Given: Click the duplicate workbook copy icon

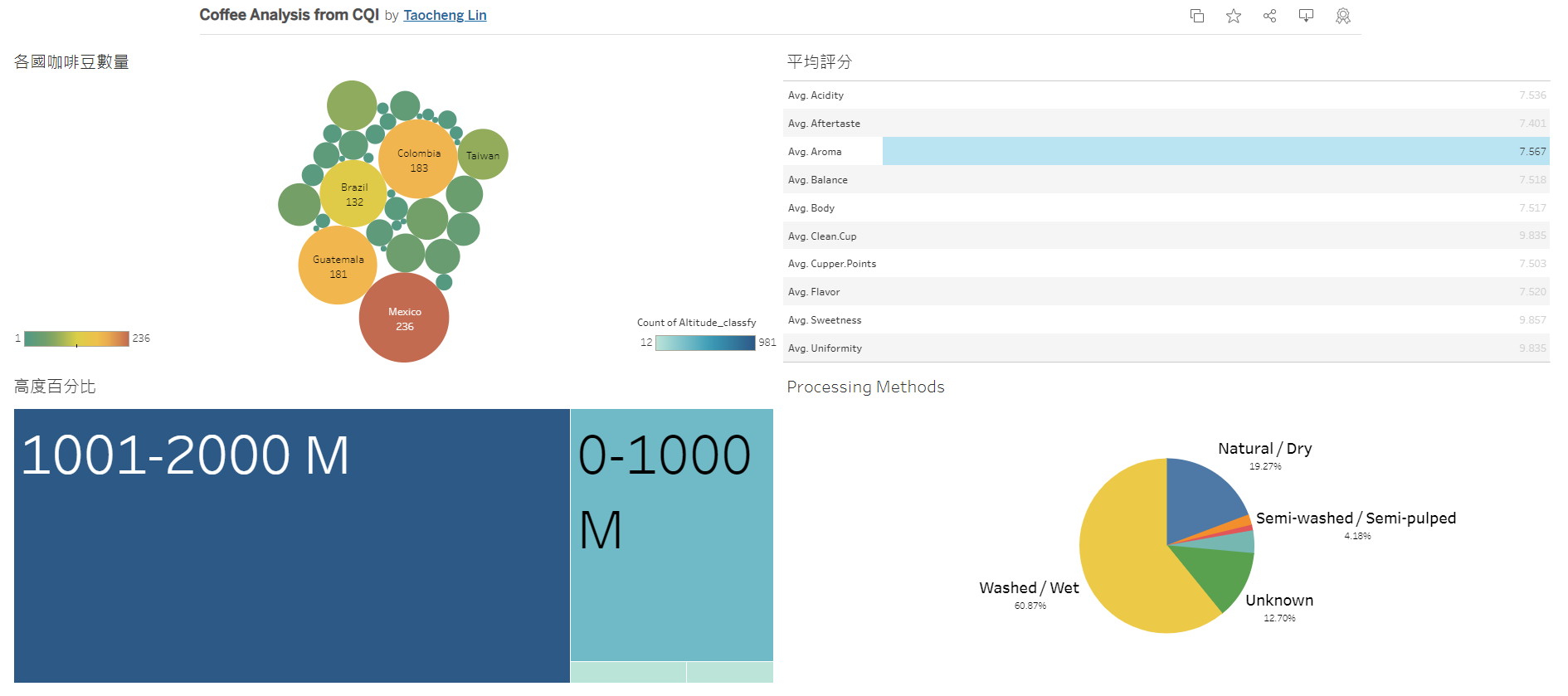Looking at the screenshot, I should click(1196, 16).
